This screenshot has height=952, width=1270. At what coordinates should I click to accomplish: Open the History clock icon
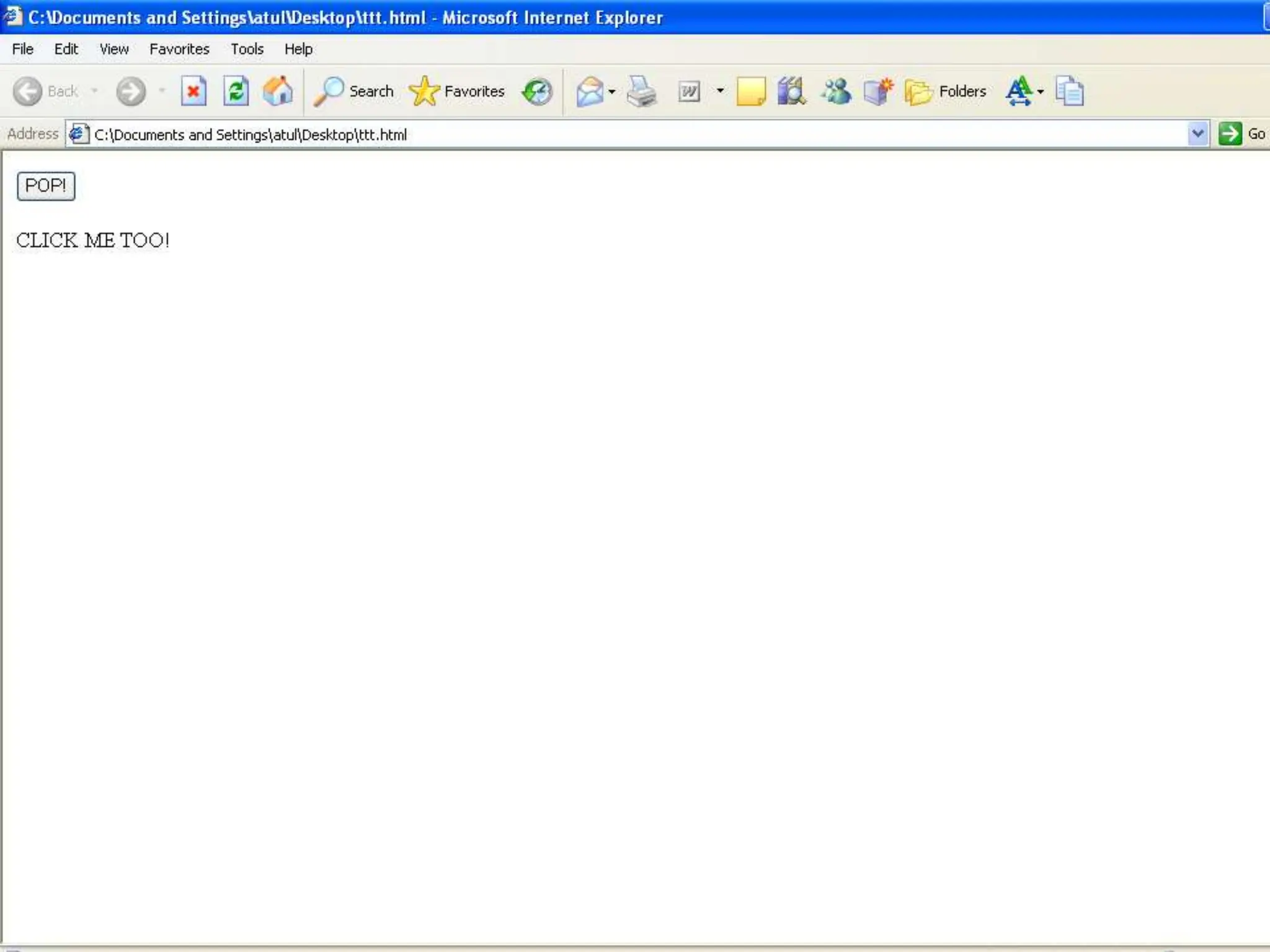click(x=537, y=92)
